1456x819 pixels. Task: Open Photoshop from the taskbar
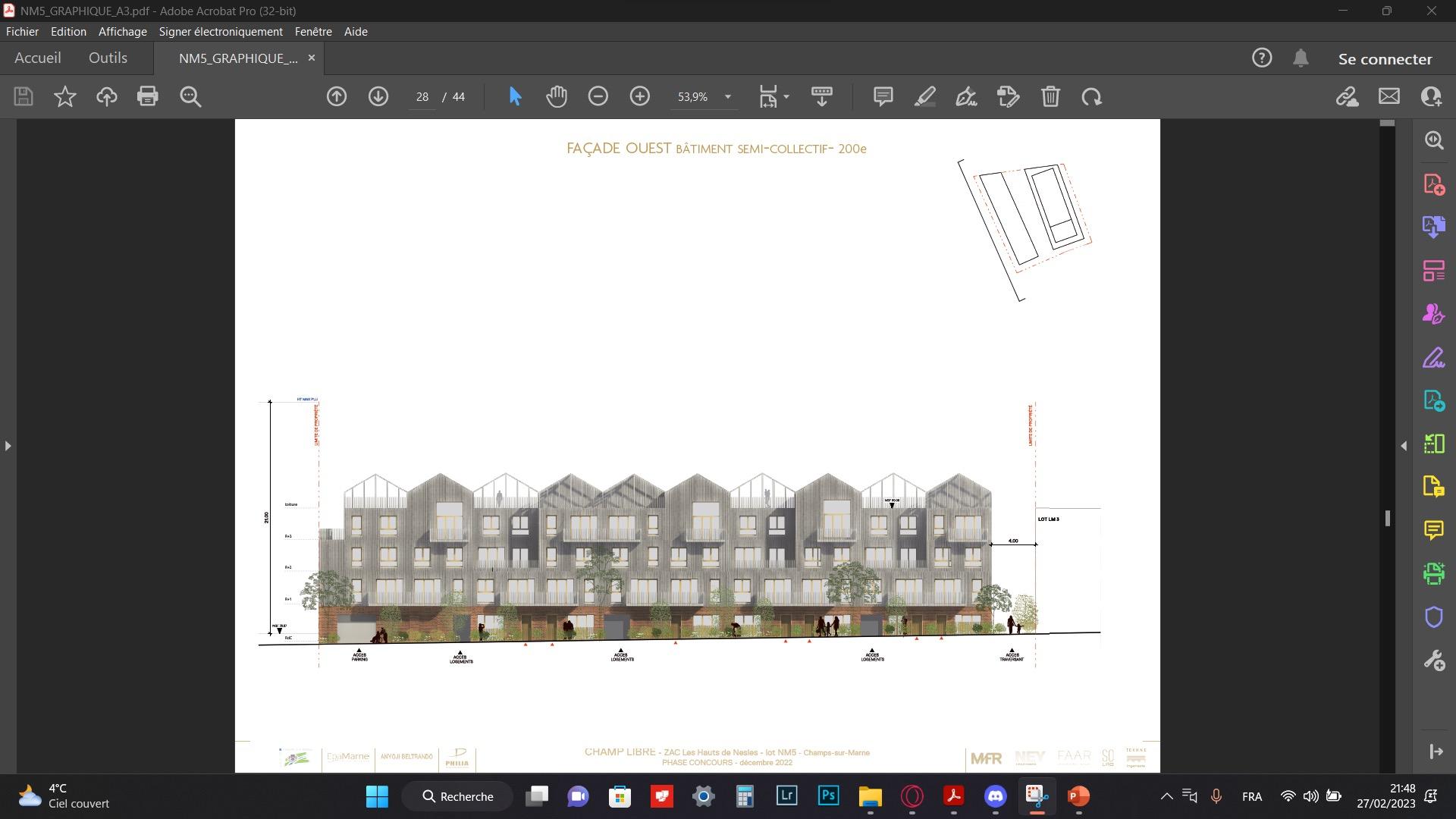click(x=828, y=795)
